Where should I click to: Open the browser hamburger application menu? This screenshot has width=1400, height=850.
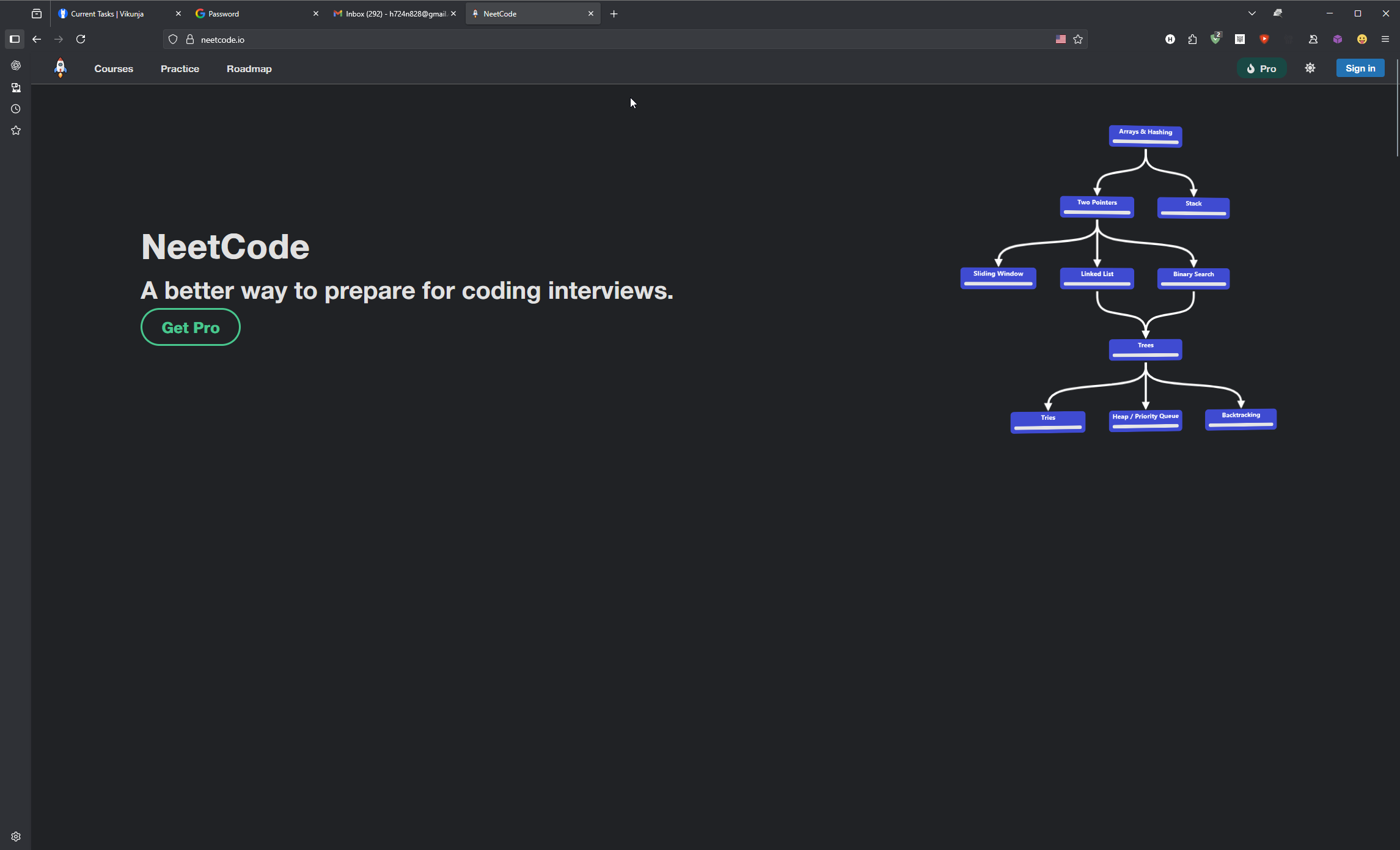(1385, 39)
